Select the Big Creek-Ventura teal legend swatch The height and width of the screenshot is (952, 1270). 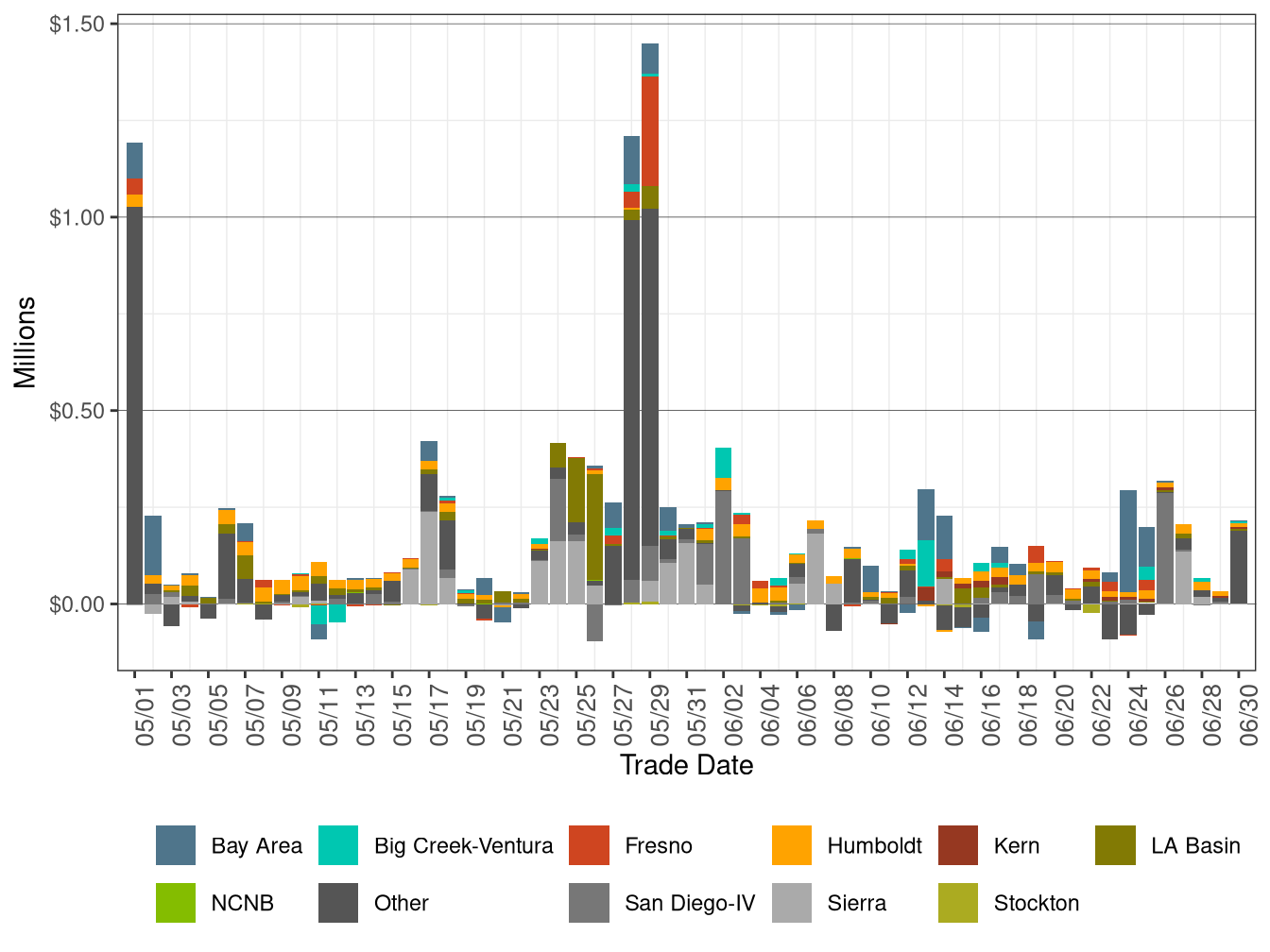pyautogui.click(x=338, y=845)
